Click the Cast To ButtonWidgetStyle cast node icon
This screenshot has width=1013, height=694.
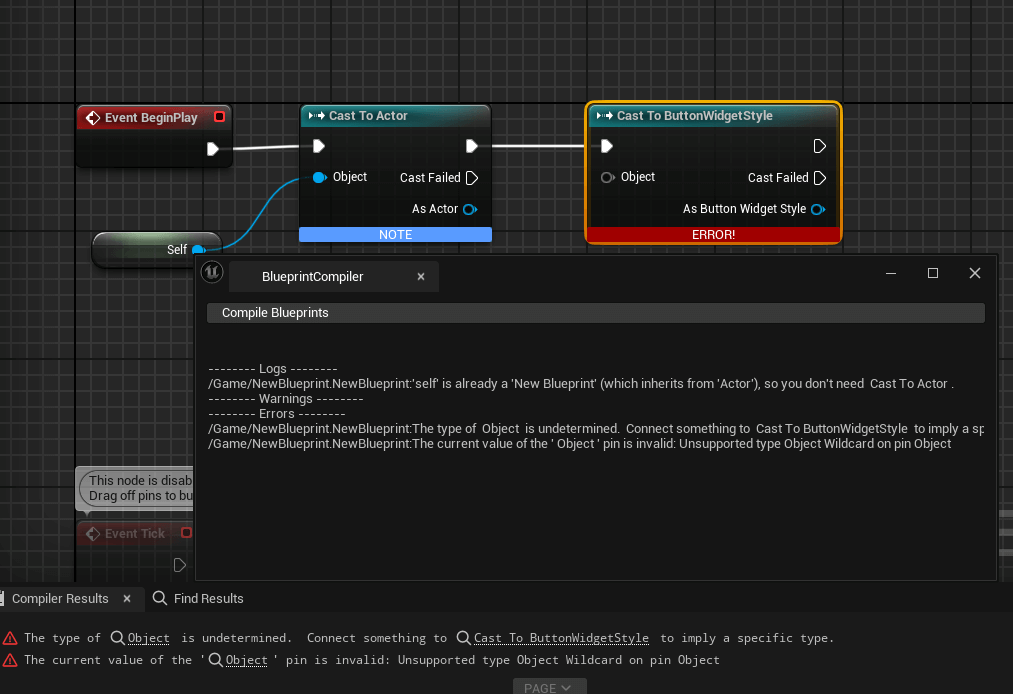coord(605,116)
